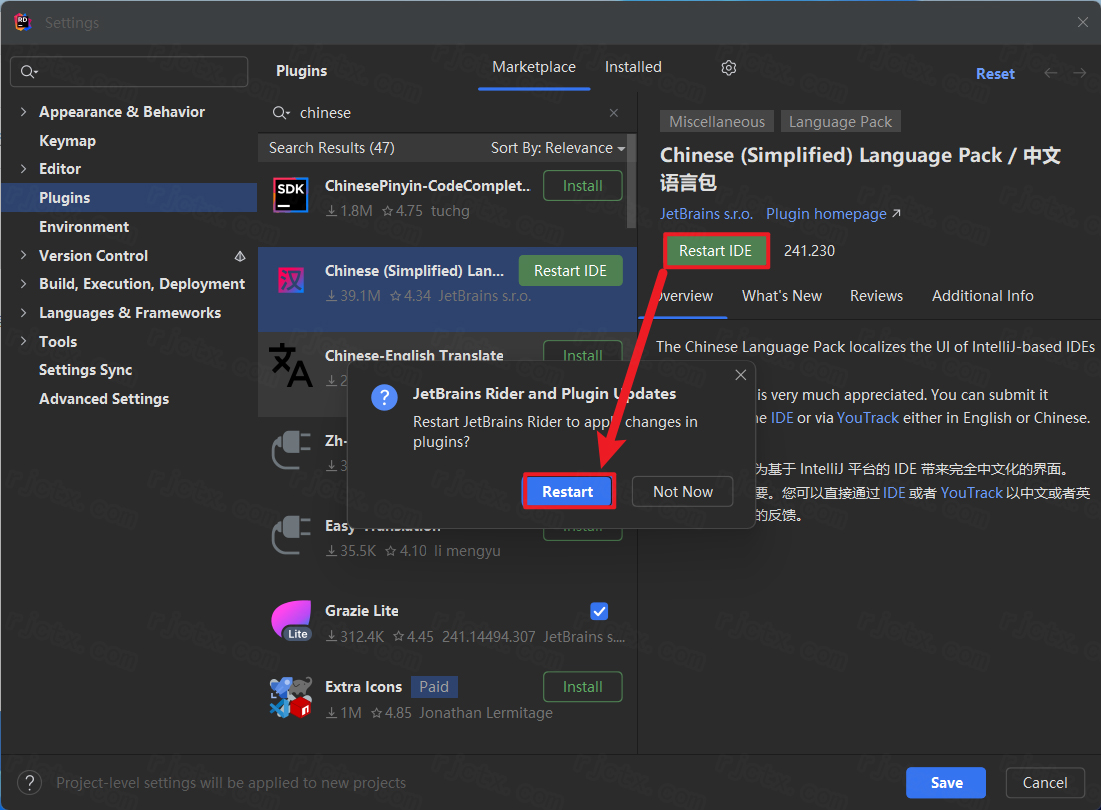Click the Chinese Language Pack icon

pos(291,280)
